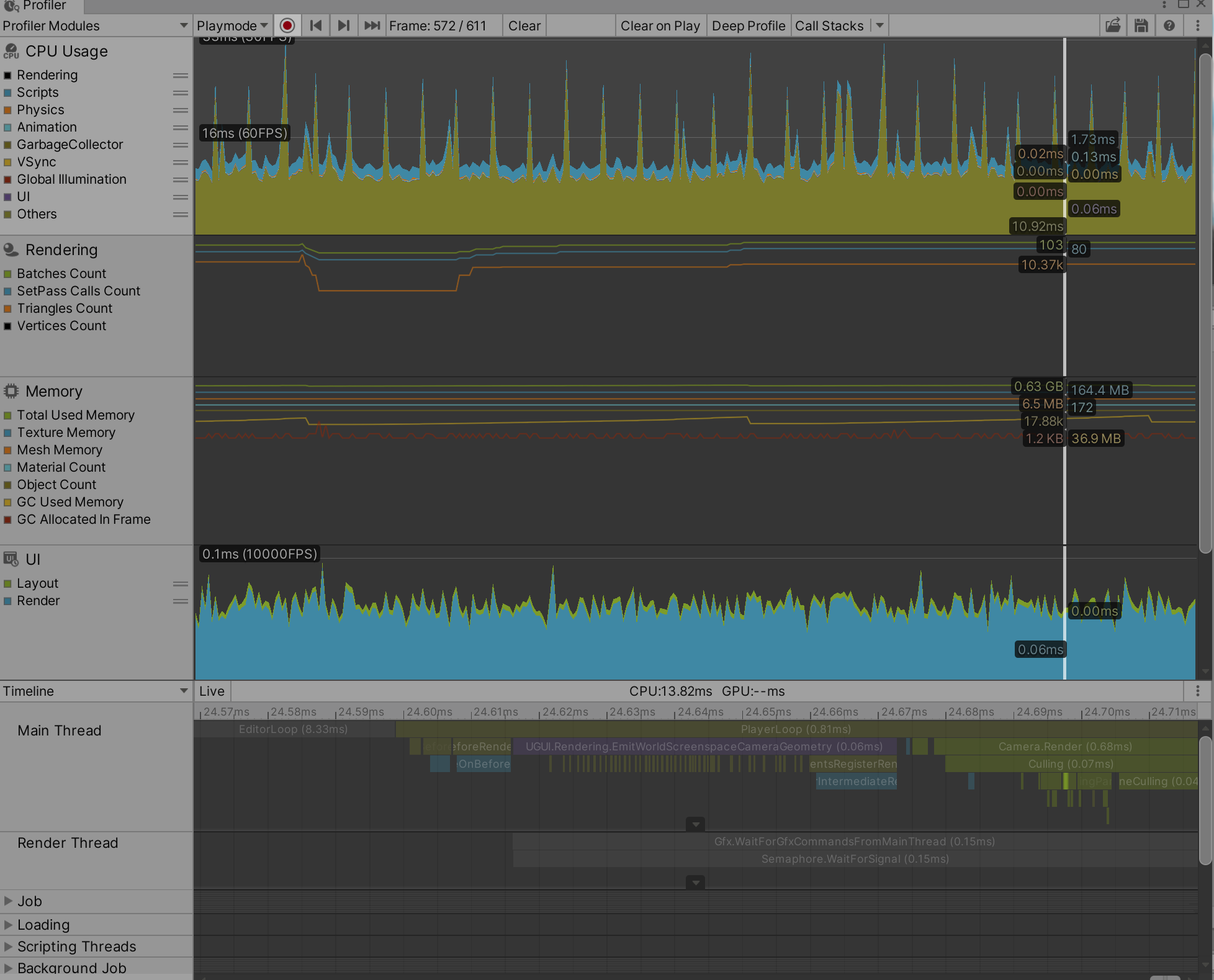The image size is (1214, 980).
Task: Click the Live button
Action: tap(212, 691)
